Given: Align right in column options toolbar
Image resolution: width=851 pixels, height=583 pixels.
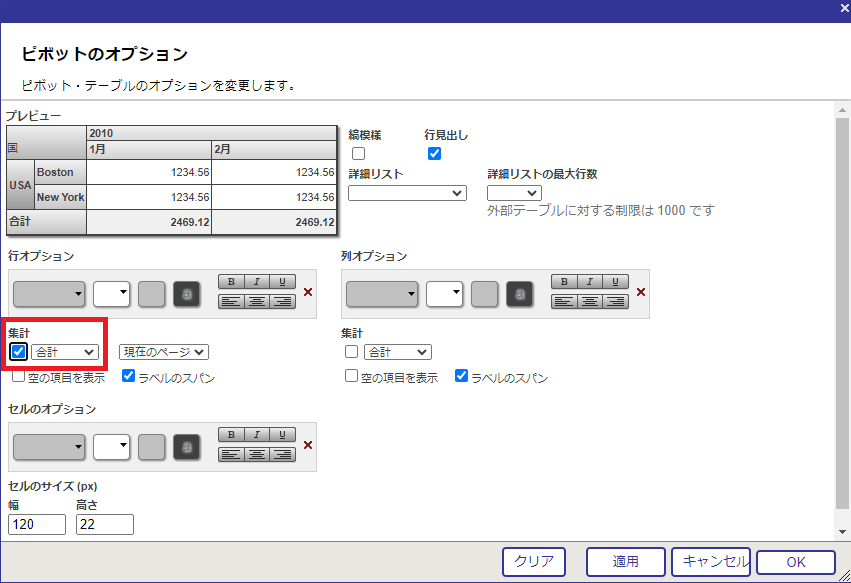Looking at the screenshot, I should coord(615,301).
